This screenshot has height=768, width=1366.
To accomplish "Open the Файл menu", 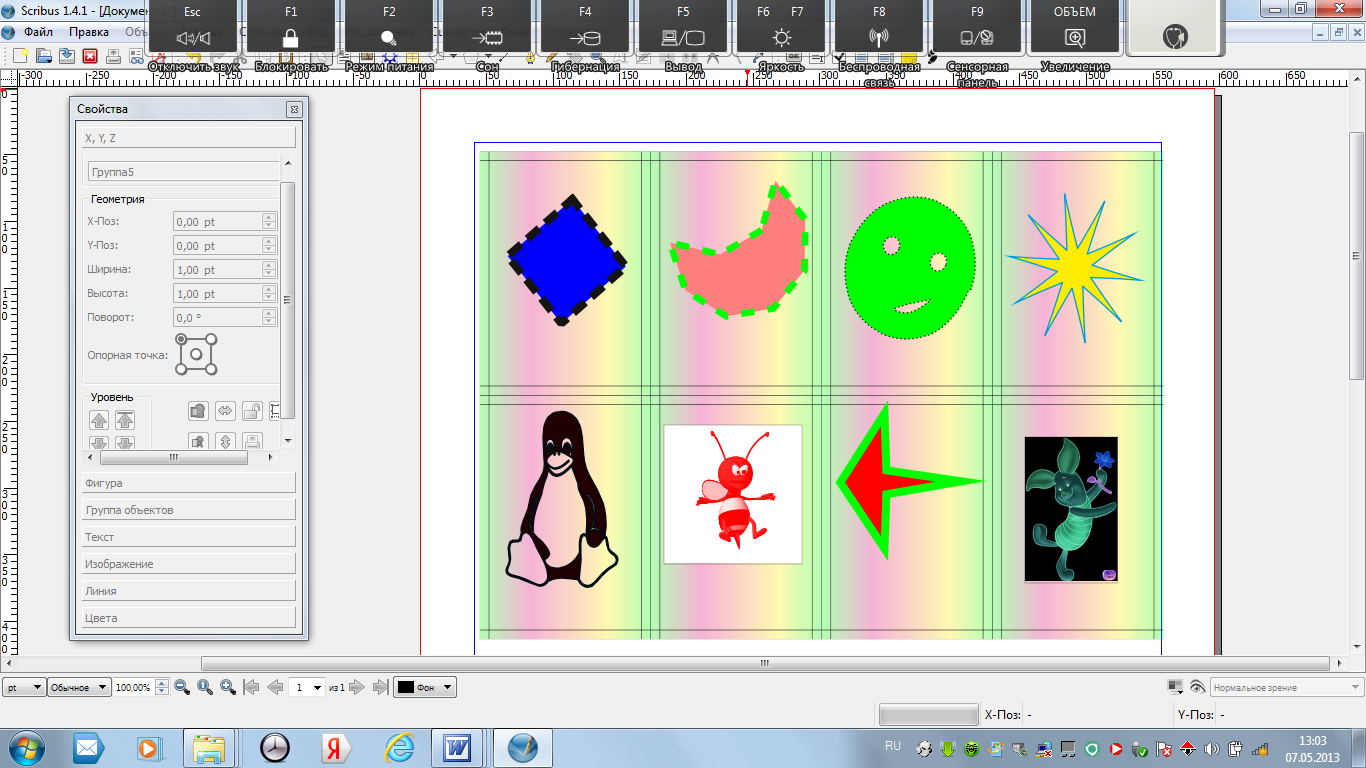I will [x=39, y=31].
